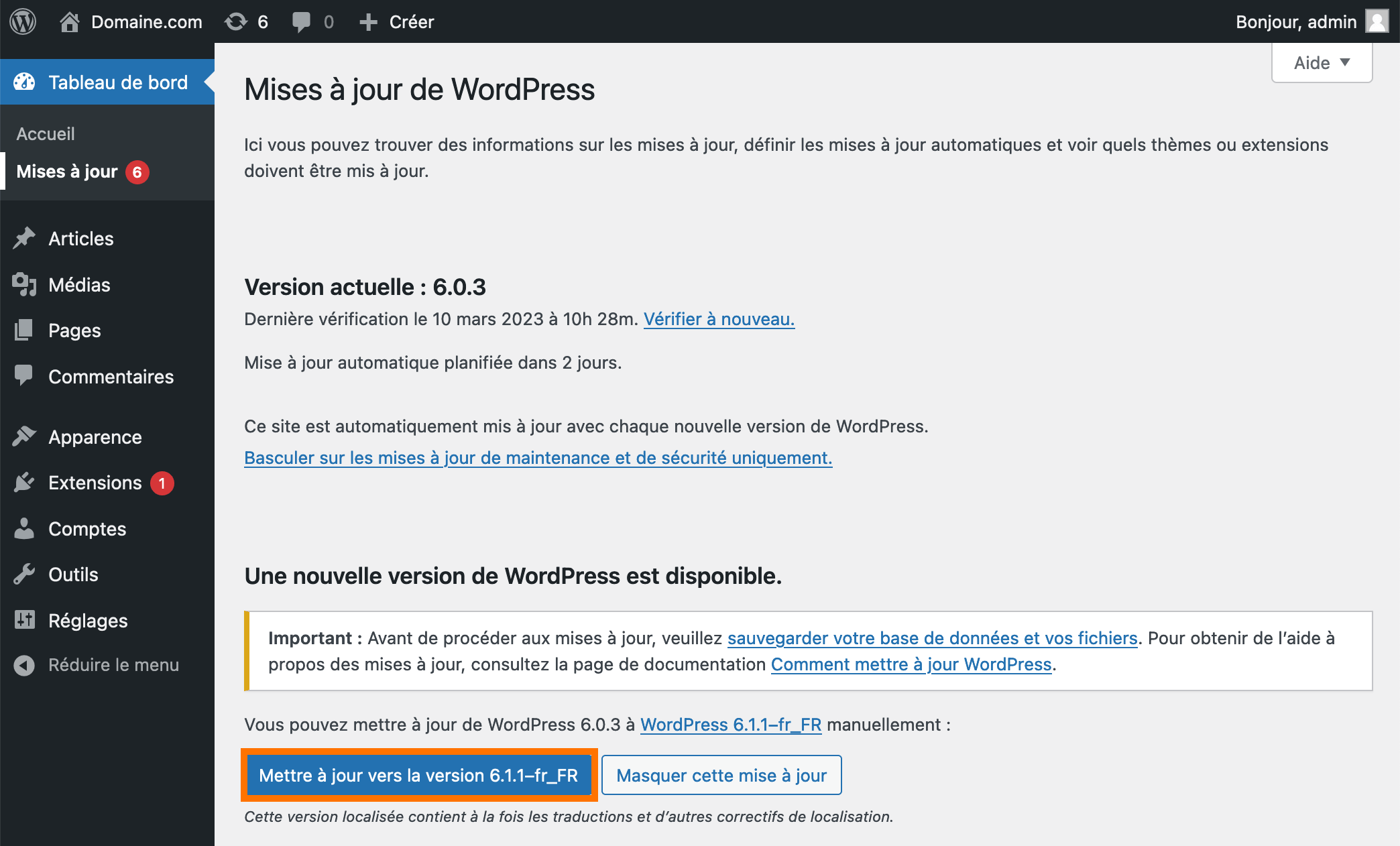Viewport: 1400px width, 846px height.
Task: Click the WordPress logo icon
Action: pos(24,21)
